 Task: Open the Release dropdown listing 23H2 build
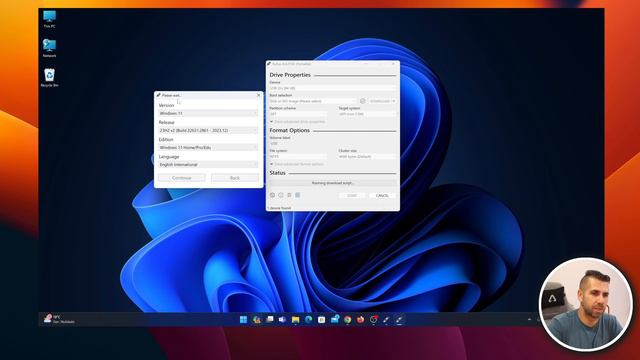pos(208,131)
